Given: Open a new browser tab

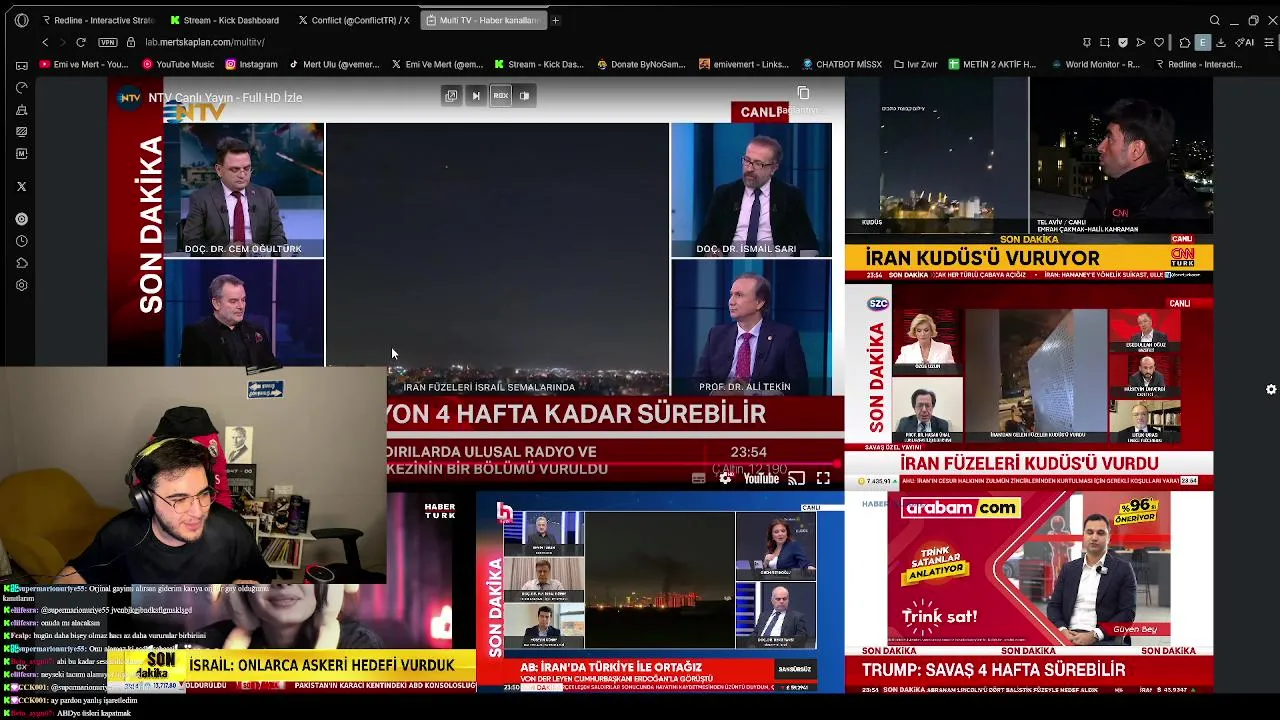Looking at the screenshot, I should pos(556,20).
